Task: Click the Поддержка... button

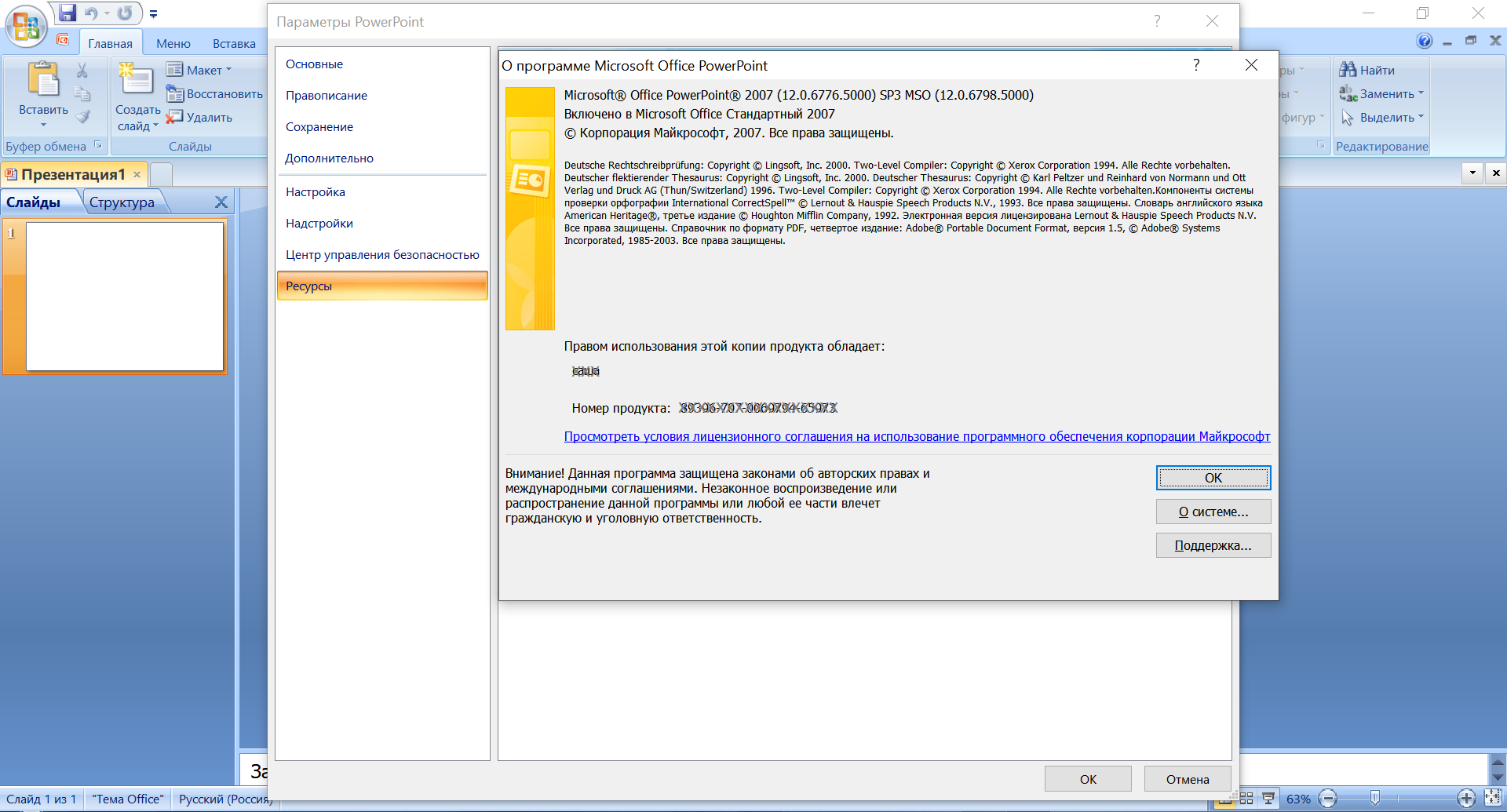Action: tap(1213, 545)
